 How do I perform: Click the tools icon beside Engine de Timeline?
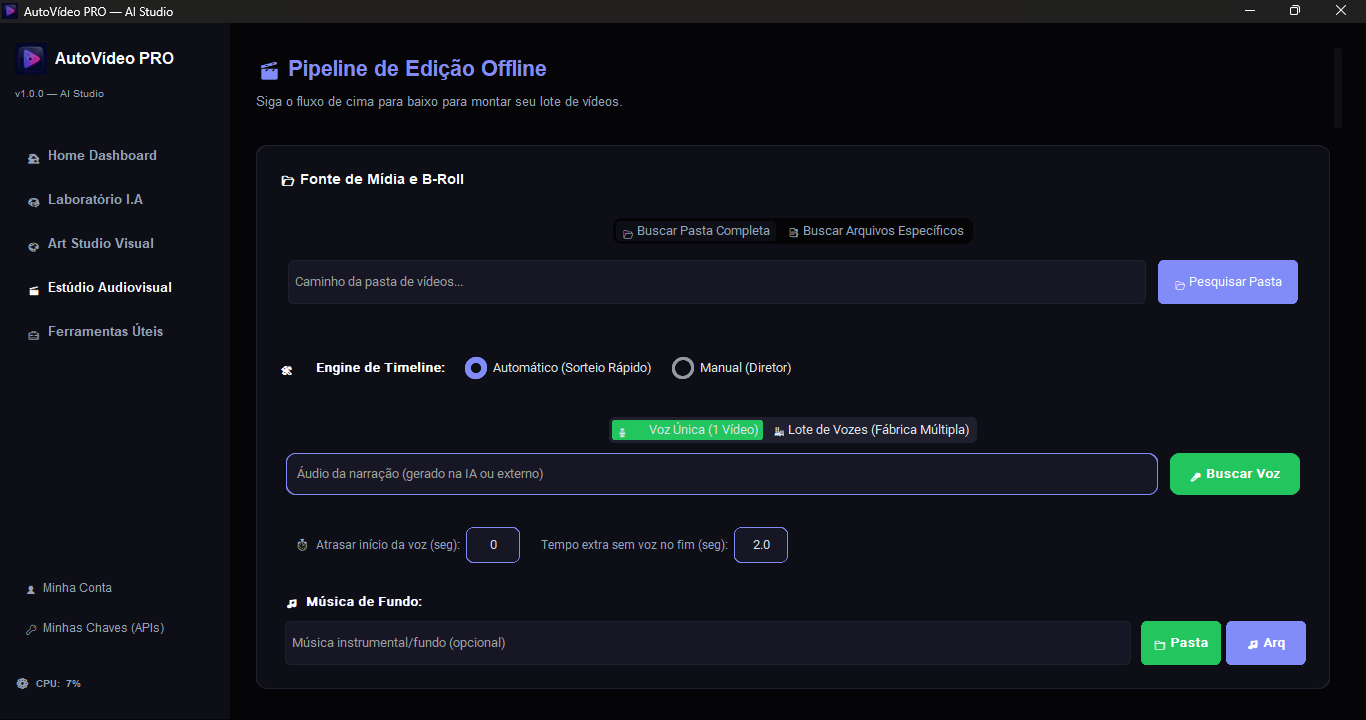[x=288, y=370]
